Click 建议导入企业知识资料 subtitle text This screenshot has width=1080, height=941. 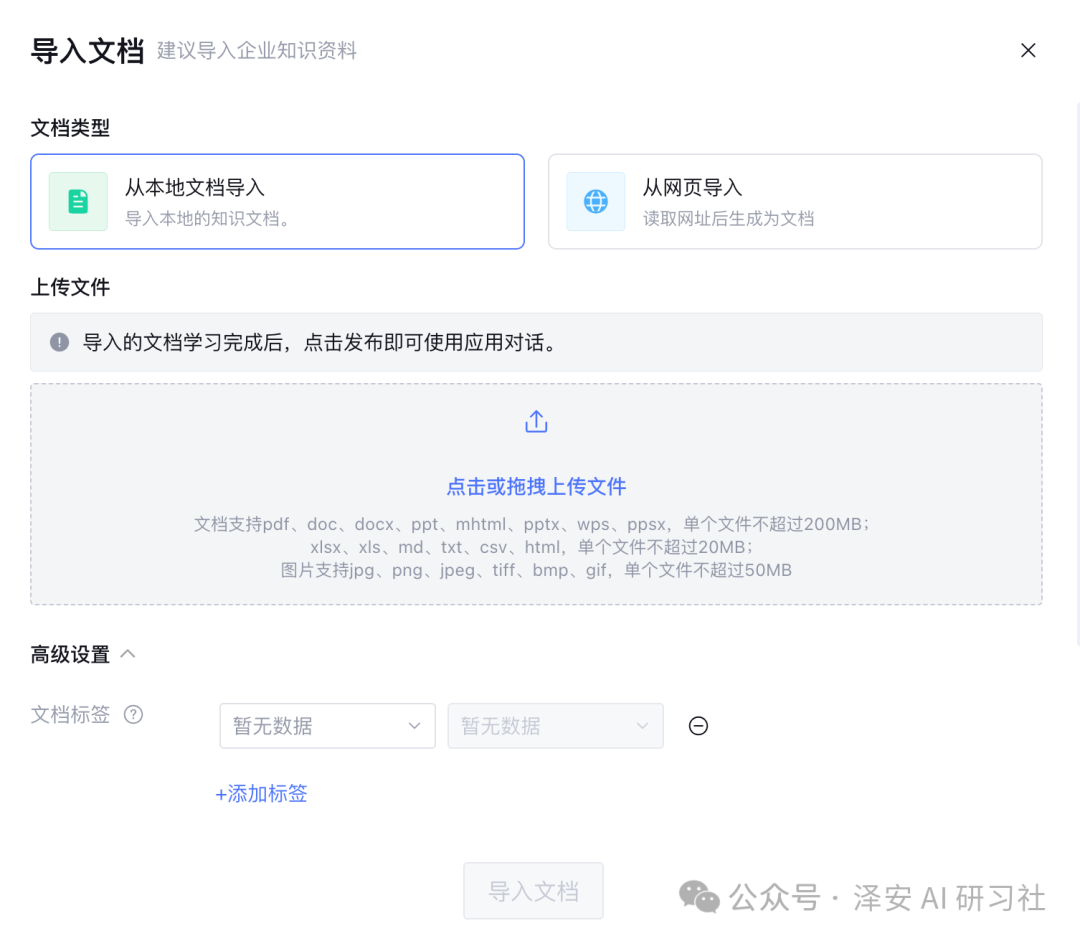click(x=257, y=51)
